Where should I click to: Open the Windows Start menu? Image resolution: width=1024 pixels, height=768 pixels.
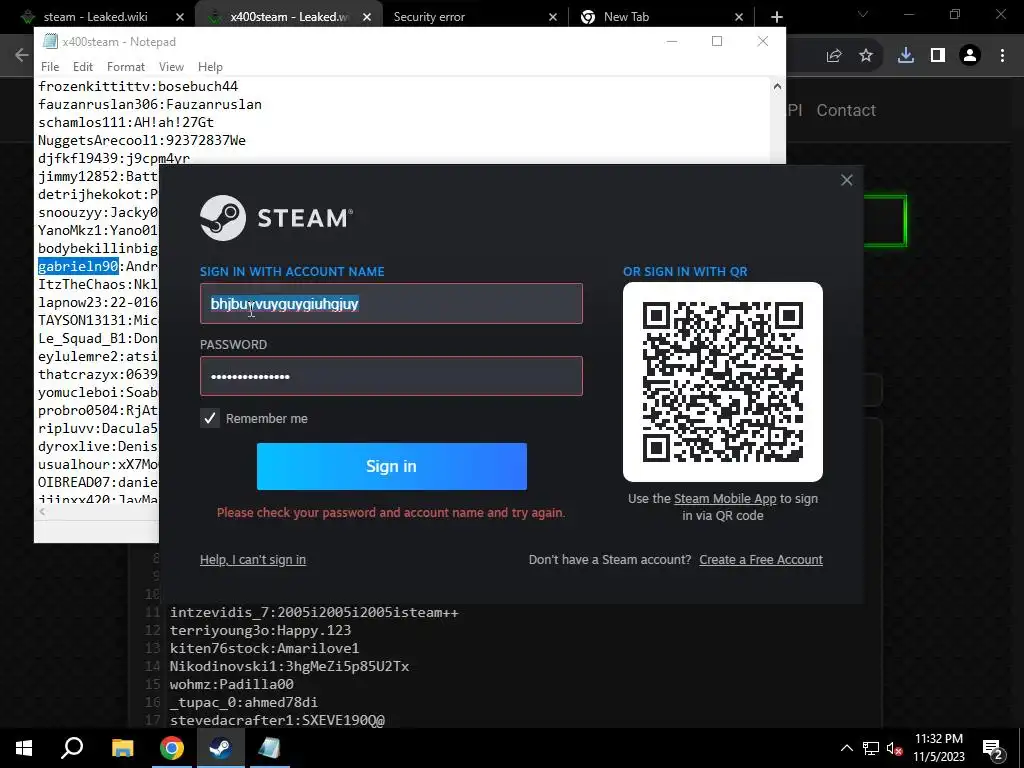24,748
